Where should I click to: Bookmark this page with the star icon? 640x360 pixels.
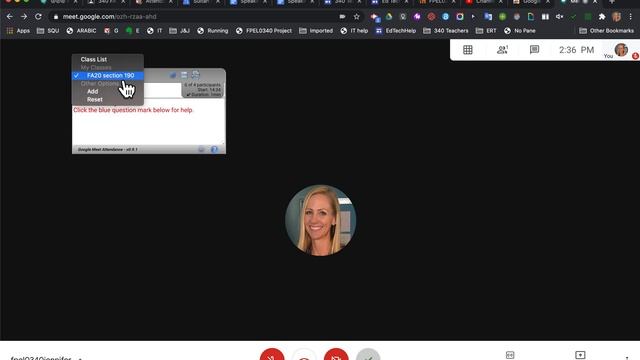point(356,17)
